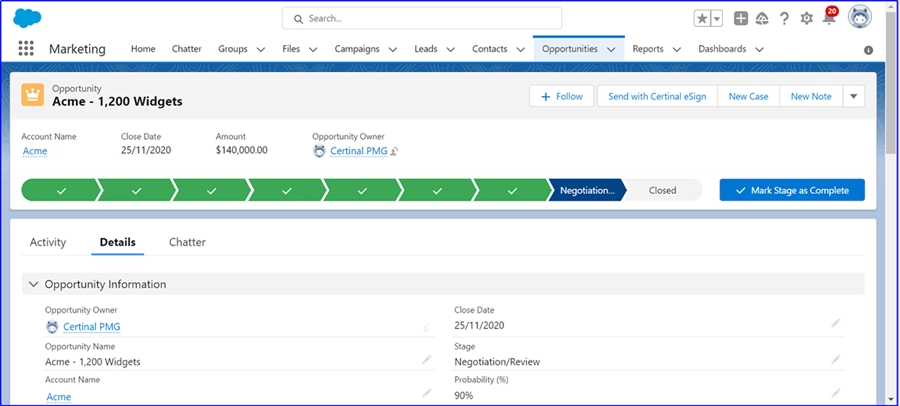The height and width of the screenshot is (406, 900).
Task: Edit the Opportunity Name pencil icon
Action: coord(426,360)
